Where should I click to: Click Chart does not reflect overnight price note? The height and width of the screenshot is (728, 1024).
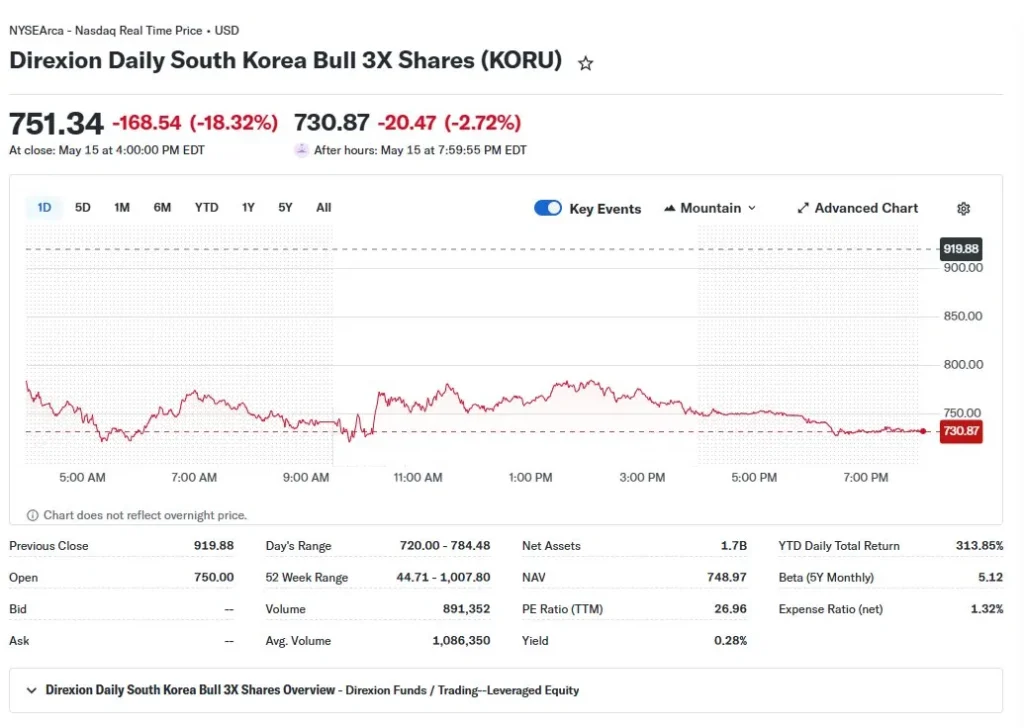pyautogui.click(x=145, y=515)
